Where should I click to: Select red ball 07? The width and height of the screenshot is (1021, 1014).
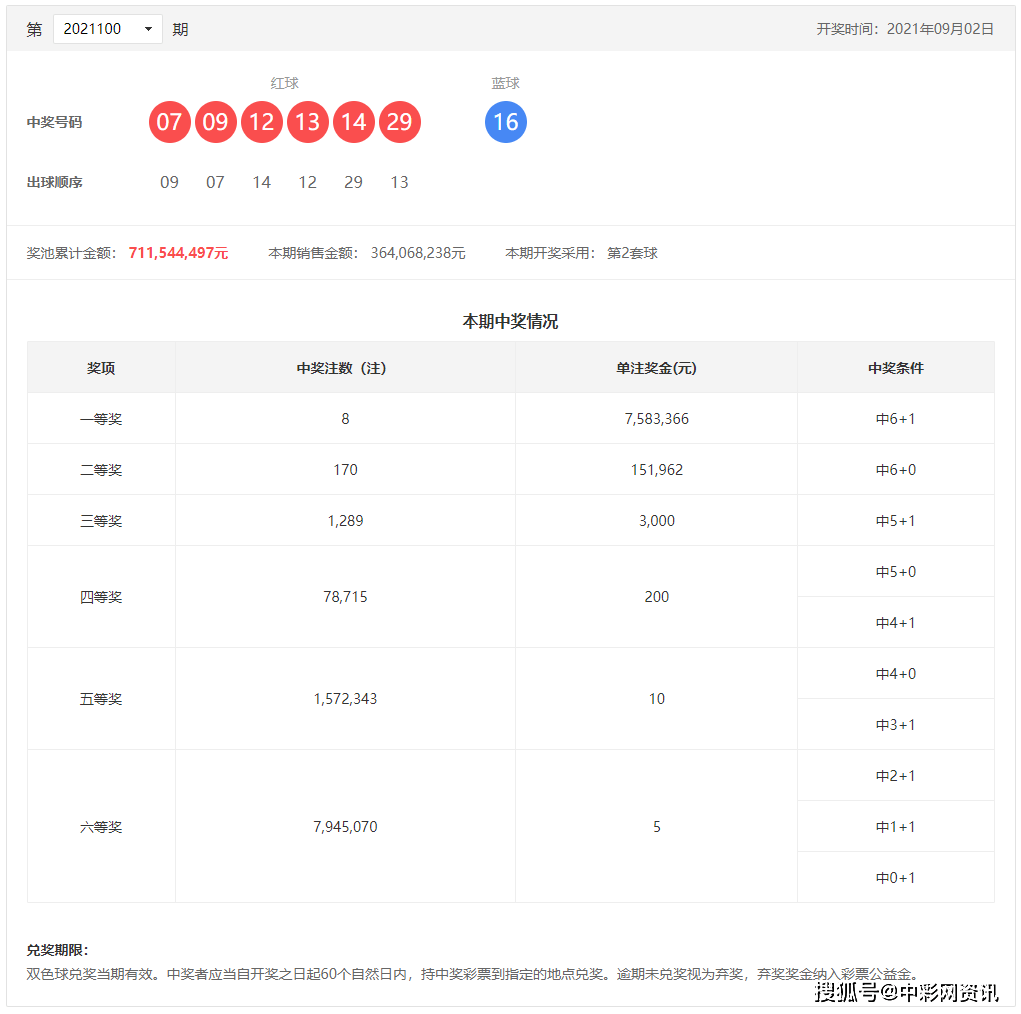(x=170, y=122)
